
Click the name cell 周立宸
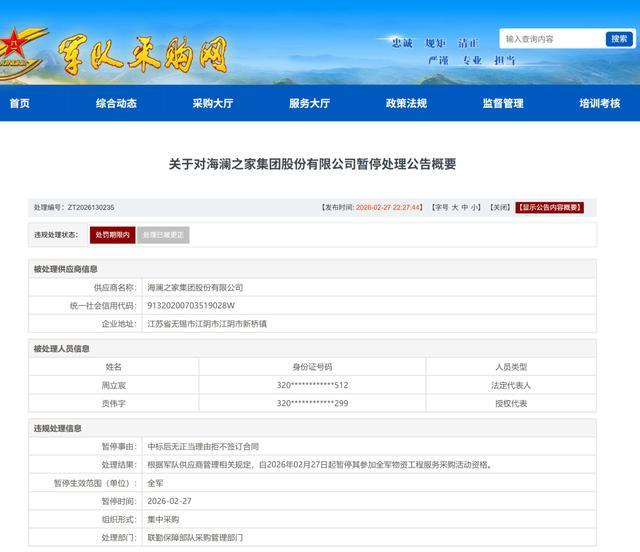pyautogui.click(x=113, y=385)
